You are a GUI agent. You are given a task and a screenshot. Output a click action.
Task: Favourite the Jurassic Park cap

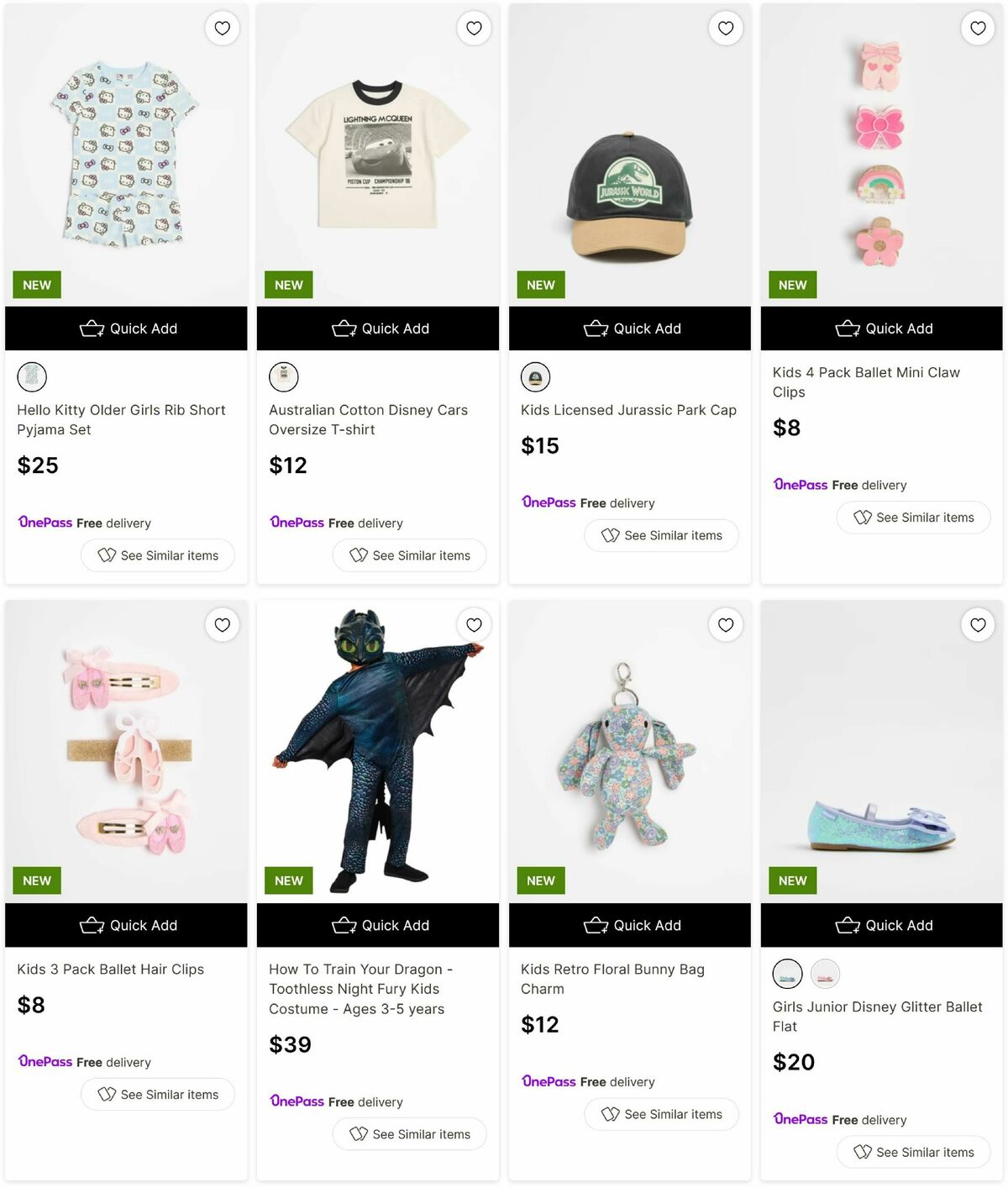coord(725,28)
